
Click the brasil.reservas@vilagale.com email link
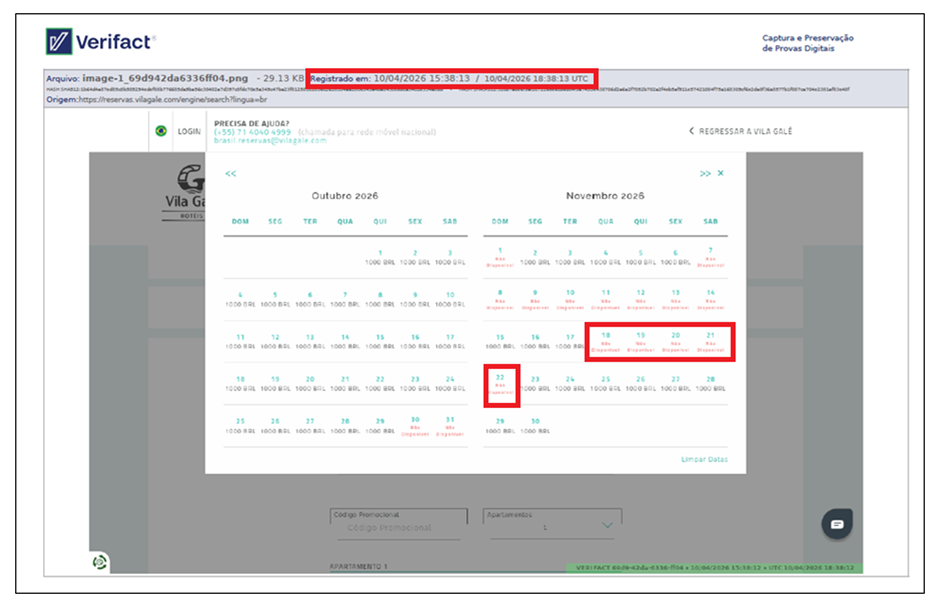[x=270, y=141]
